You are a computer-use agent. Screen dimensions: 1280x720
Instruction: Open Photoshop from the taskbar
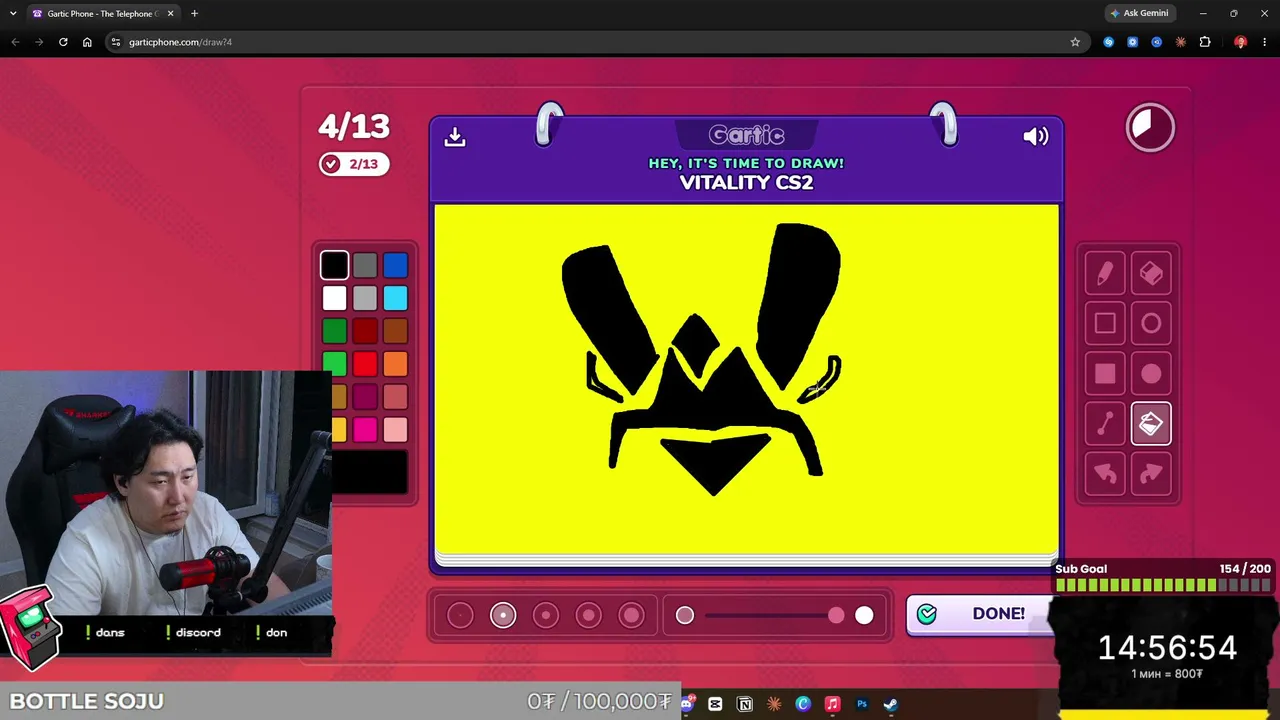(862, 704)
